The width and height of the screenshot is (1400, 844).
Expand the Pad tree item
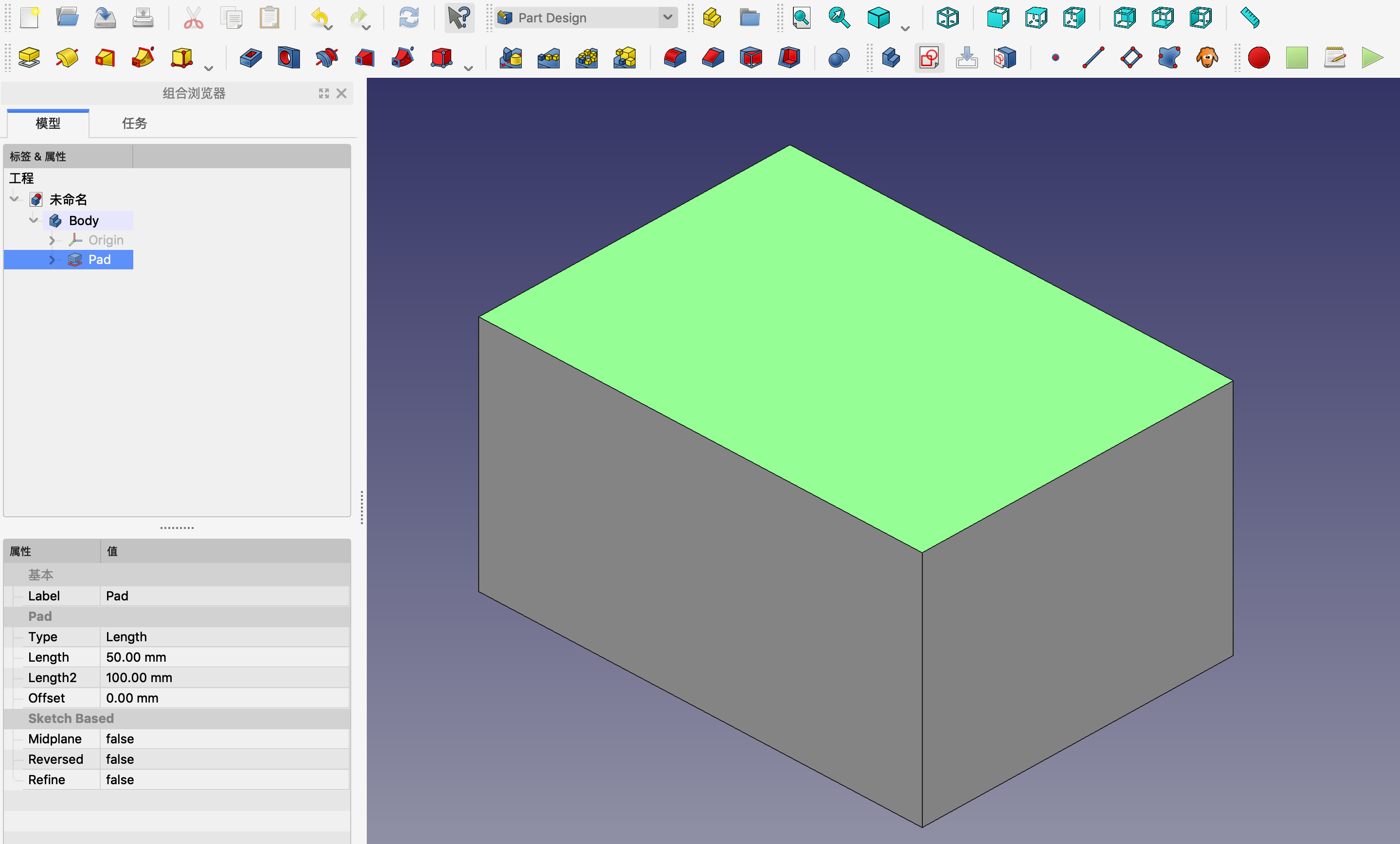coord(52,260)
